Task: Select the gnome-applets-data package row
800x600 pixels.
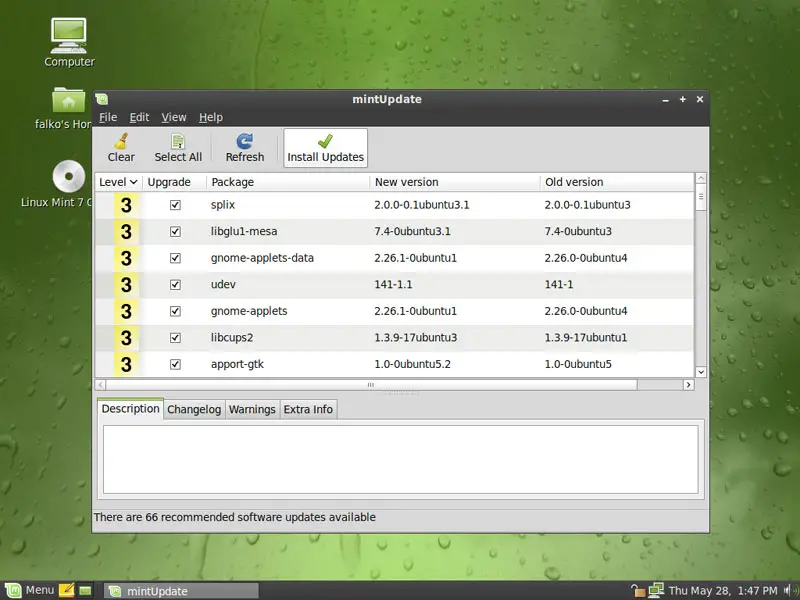Action: (394, 258)
